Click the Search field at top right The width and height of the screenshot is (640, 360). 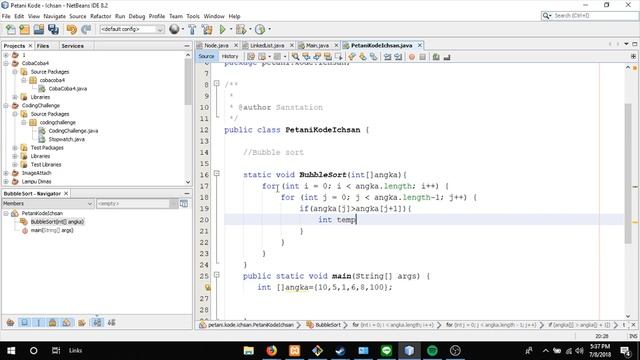coord(590,16)
